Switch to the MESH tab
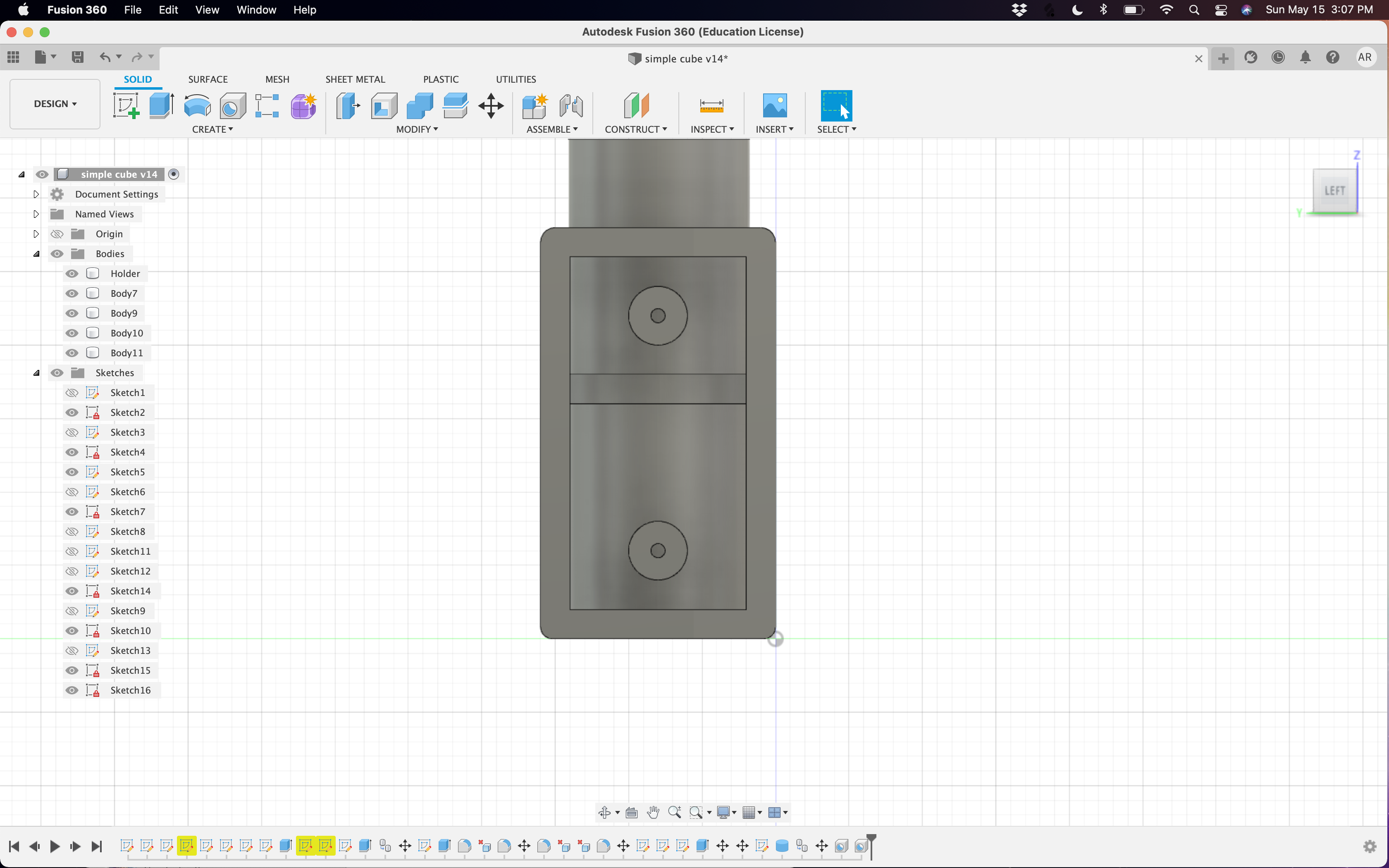 [x=277, y=79]
